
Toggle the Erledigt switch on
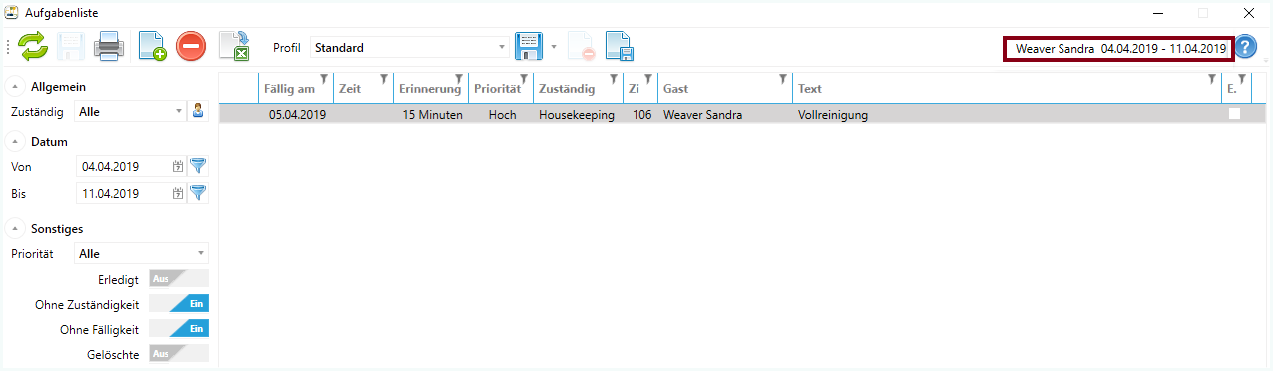pyautogui.click(x=179, y=278)
